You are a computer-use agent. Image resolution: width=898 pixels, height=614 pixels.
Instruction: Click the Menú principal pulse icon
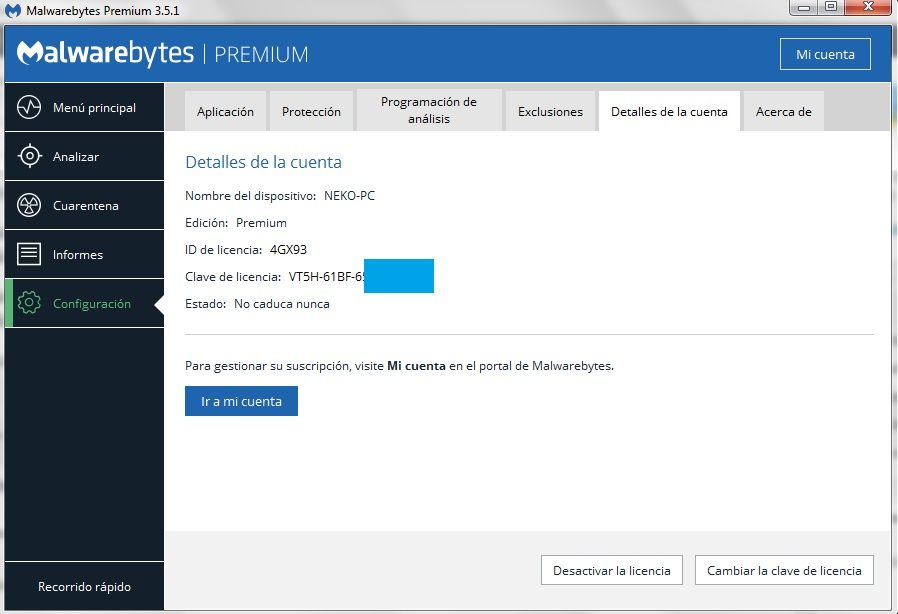tap(30, 107)
